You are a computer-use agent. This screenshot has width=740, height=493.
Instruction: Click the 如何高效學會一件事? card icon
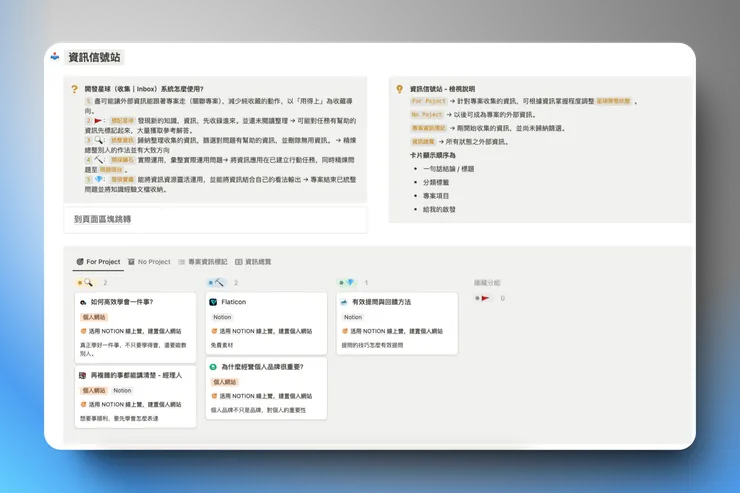pos(83,302)
